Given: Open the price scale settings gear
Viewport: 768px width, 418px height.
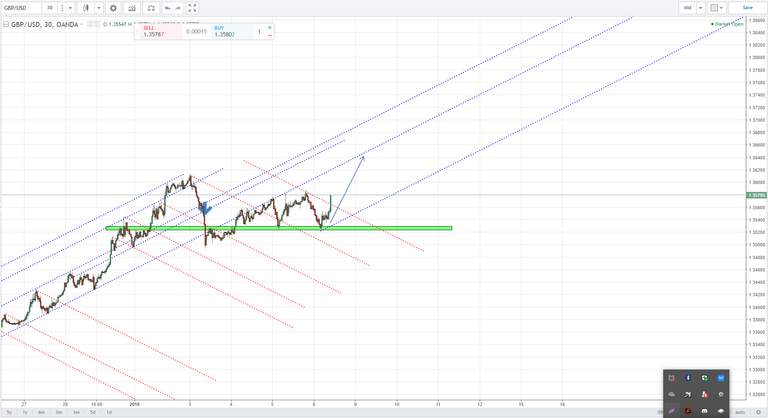Looking at the screenshot, I should [758, 412].
